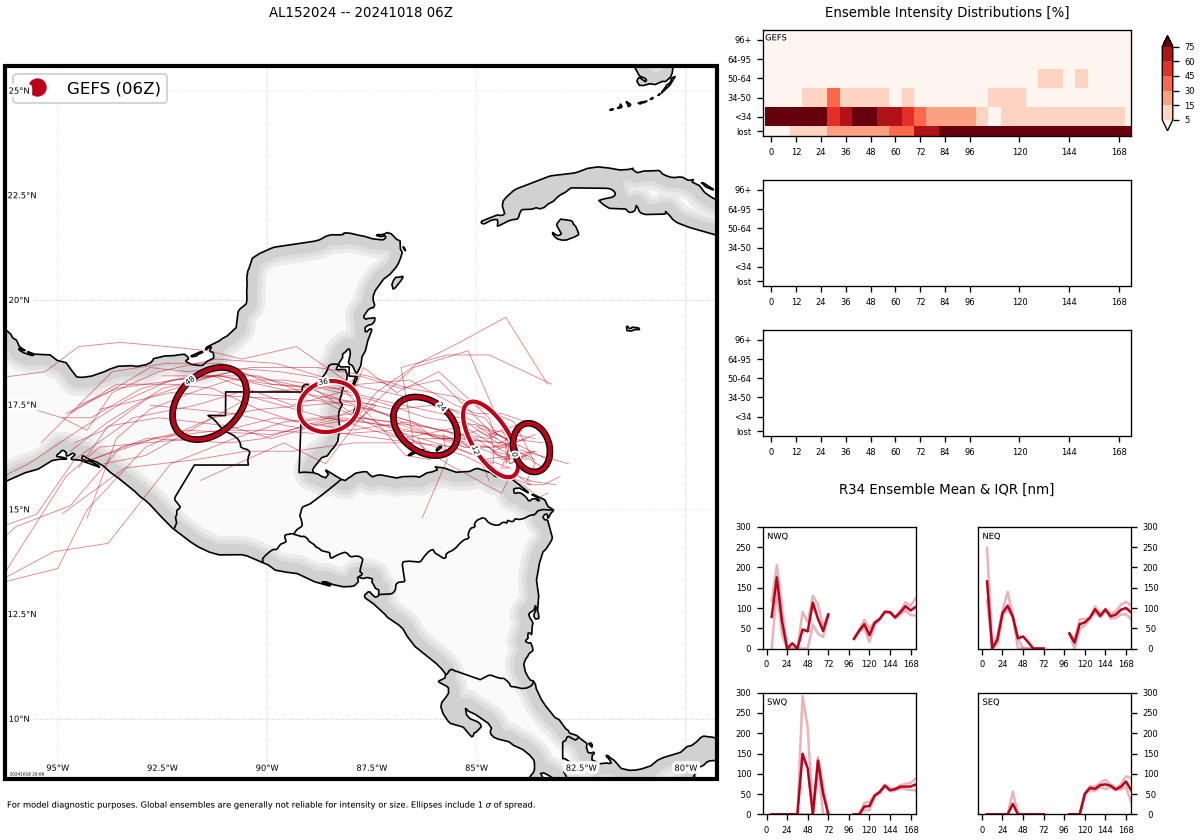Select the ellipse labeled 48 on the map
This screenshot has width=1200, height=840.
209,403
